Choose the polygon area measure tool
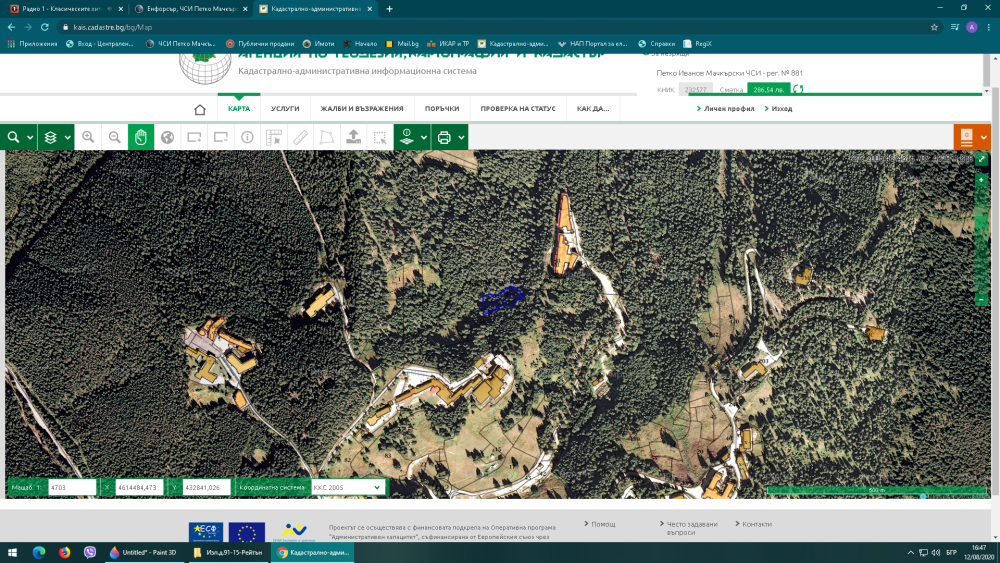Viewport: 1000px width, 563px height. pos(326,137)
